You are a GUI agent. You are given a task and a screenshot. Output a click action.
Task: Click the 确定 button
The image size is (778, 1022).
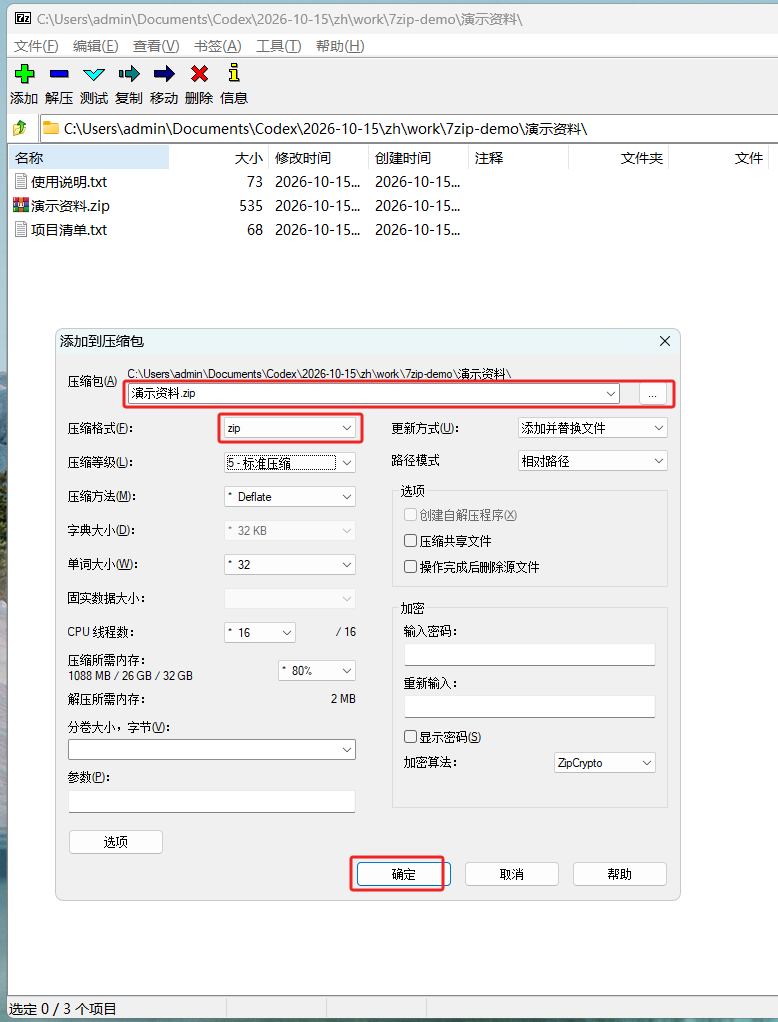tap(403, 874)
